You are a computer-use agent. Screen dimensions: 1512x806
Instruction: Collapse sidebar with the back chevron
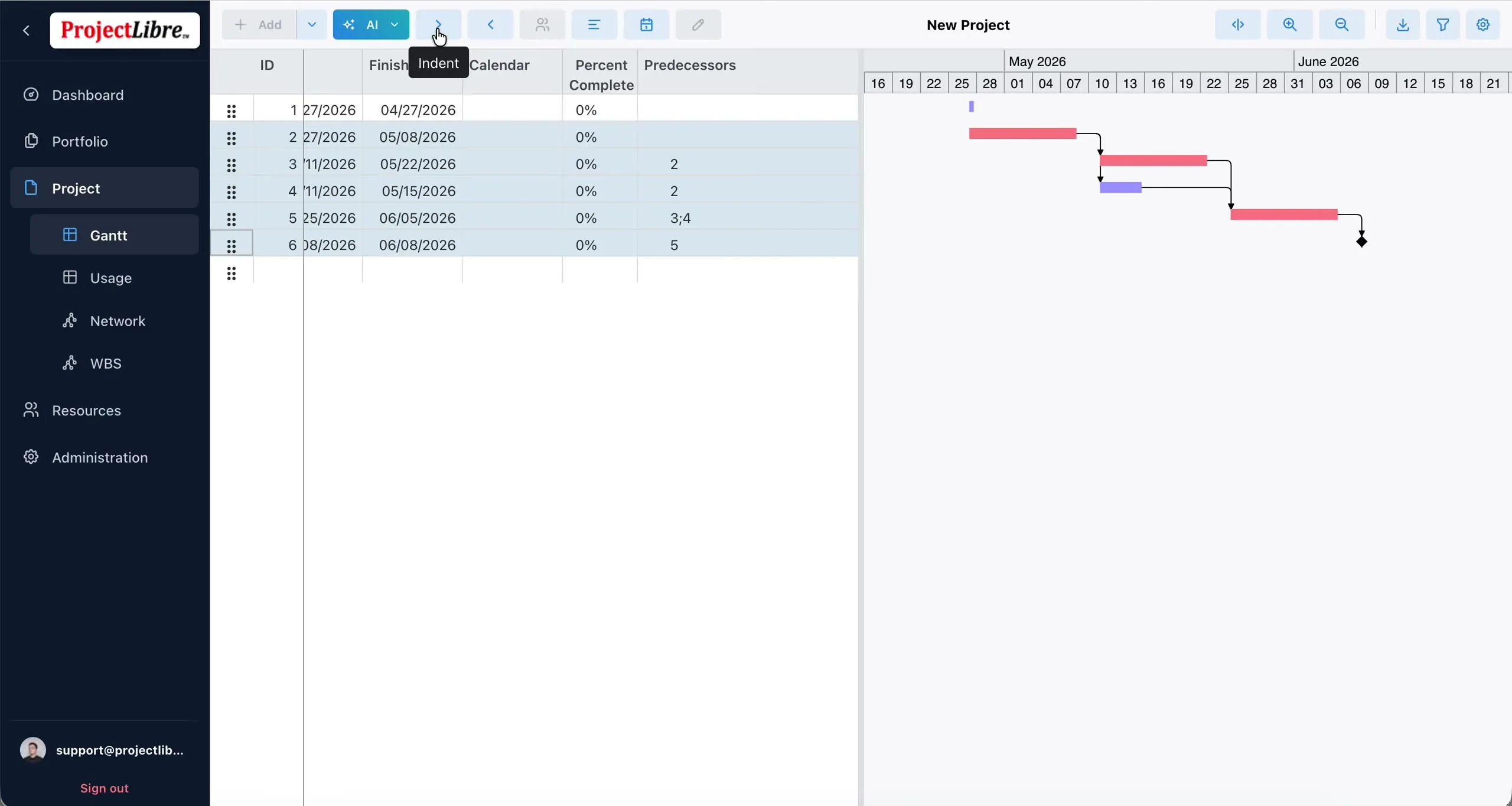[26, 30]
